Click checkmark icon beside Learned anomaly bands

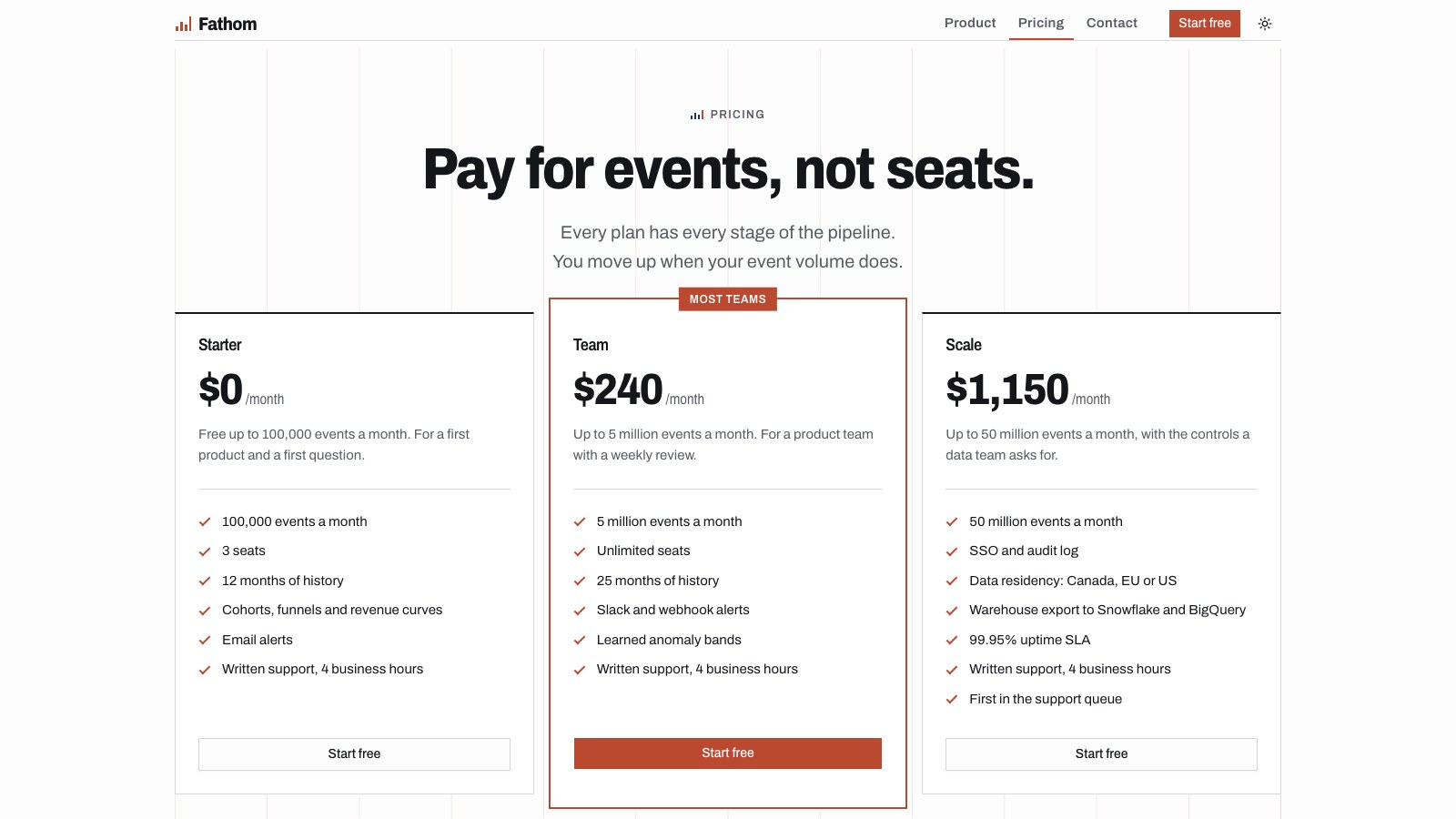(580, 641)
